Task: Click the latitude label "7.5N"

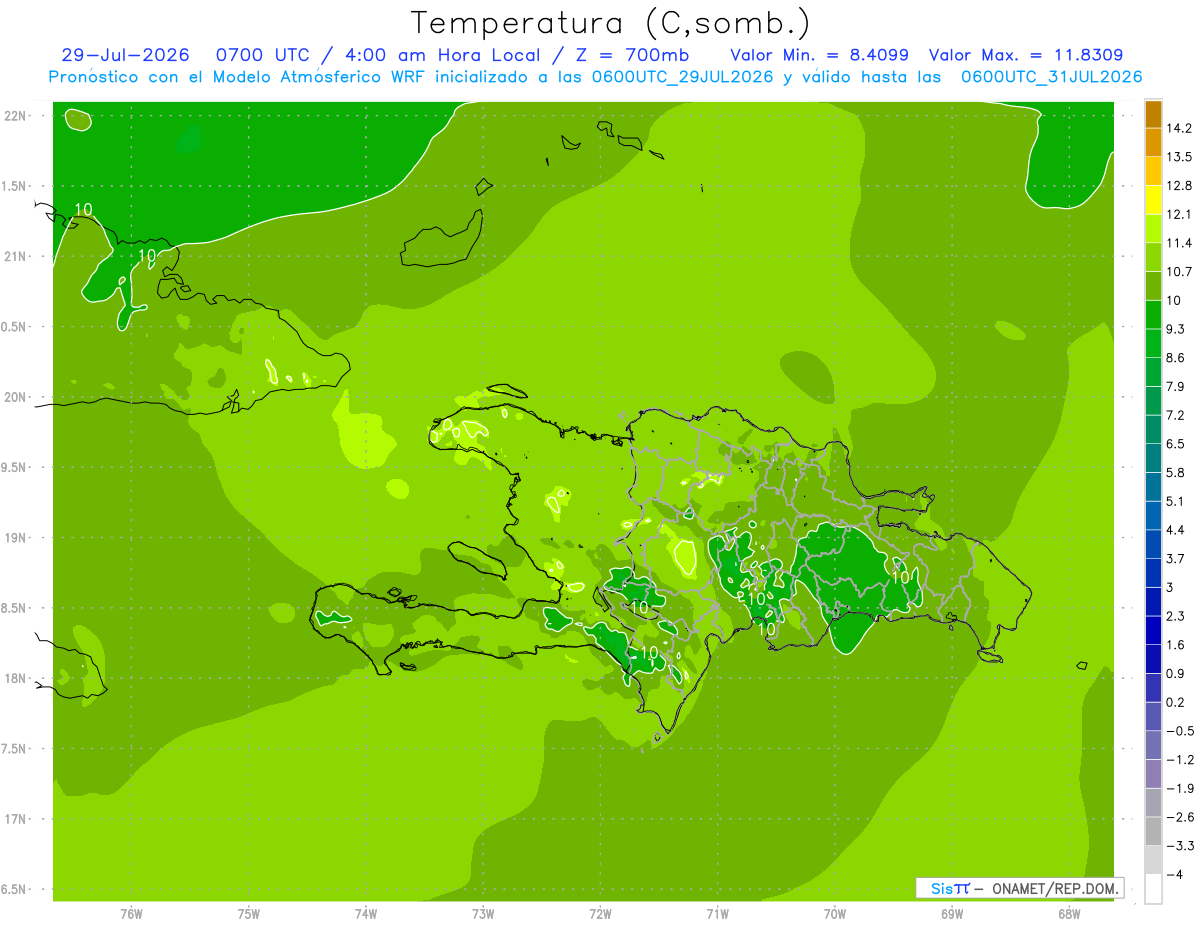Action: (15, 749)
